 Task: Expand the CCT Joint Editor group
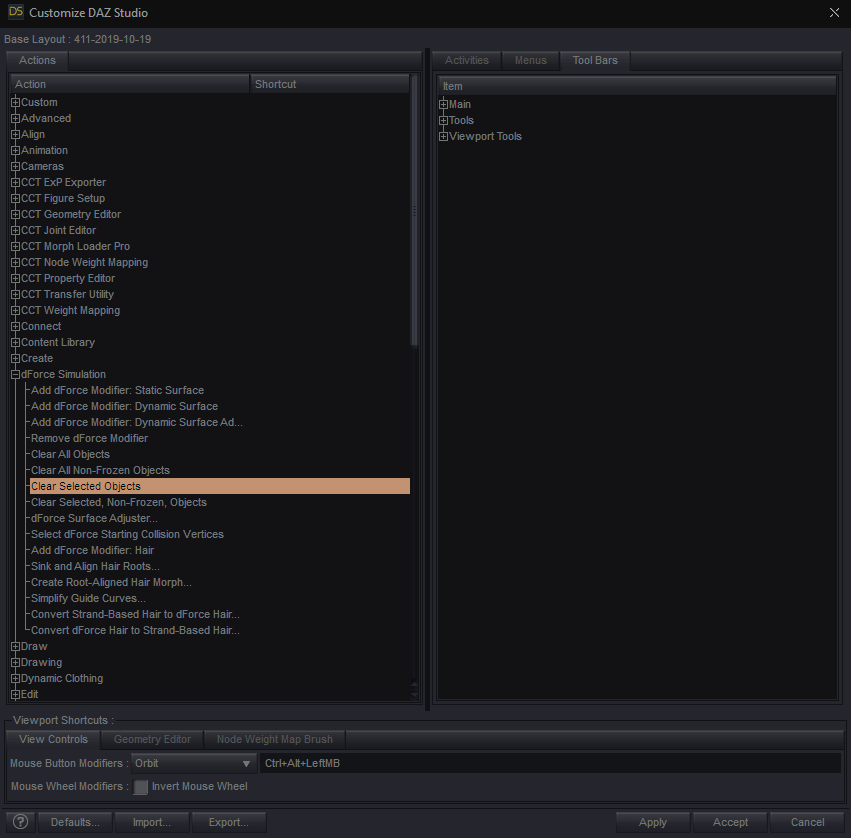coord(16,230)
